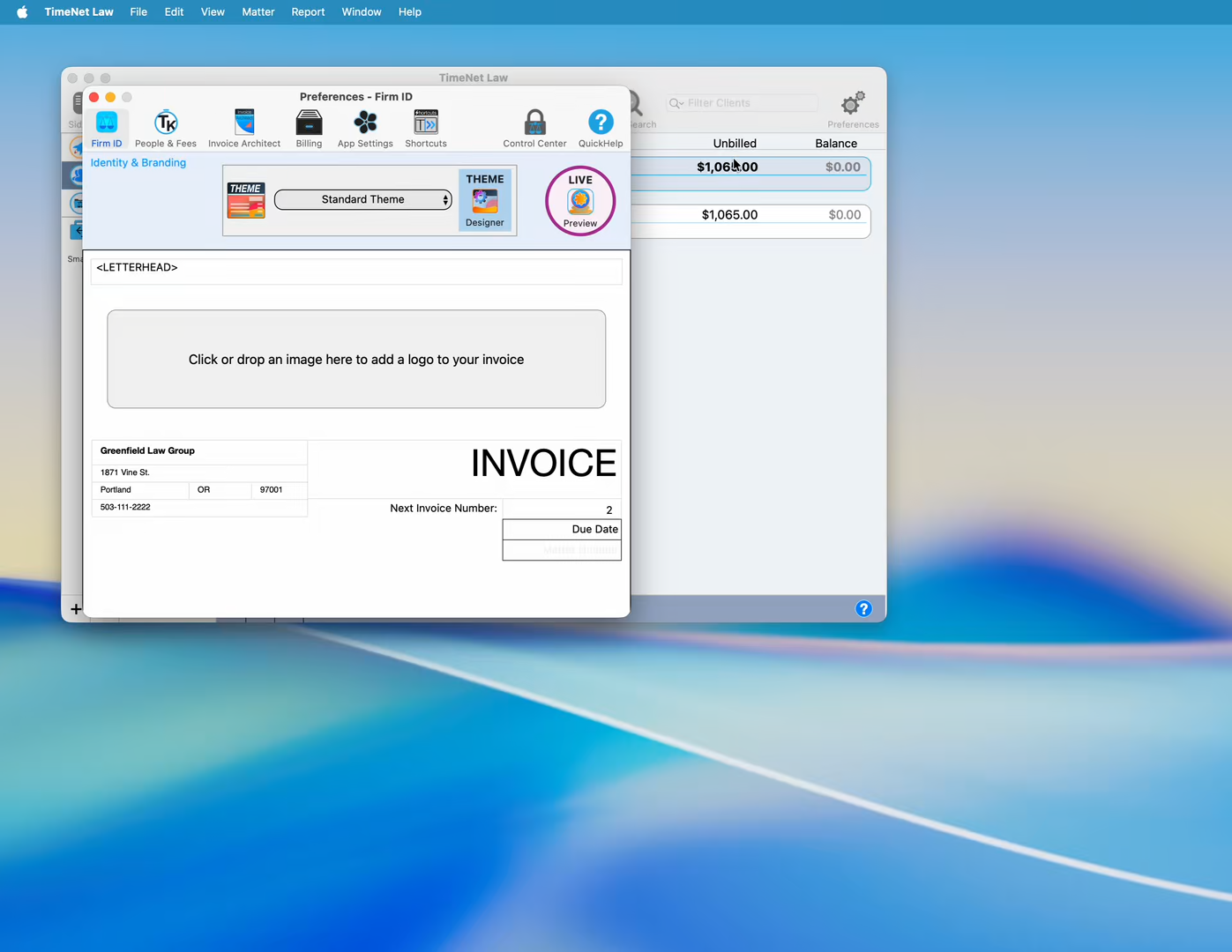
Task: Click the large INVOICE title text
Action: [543, 464]
